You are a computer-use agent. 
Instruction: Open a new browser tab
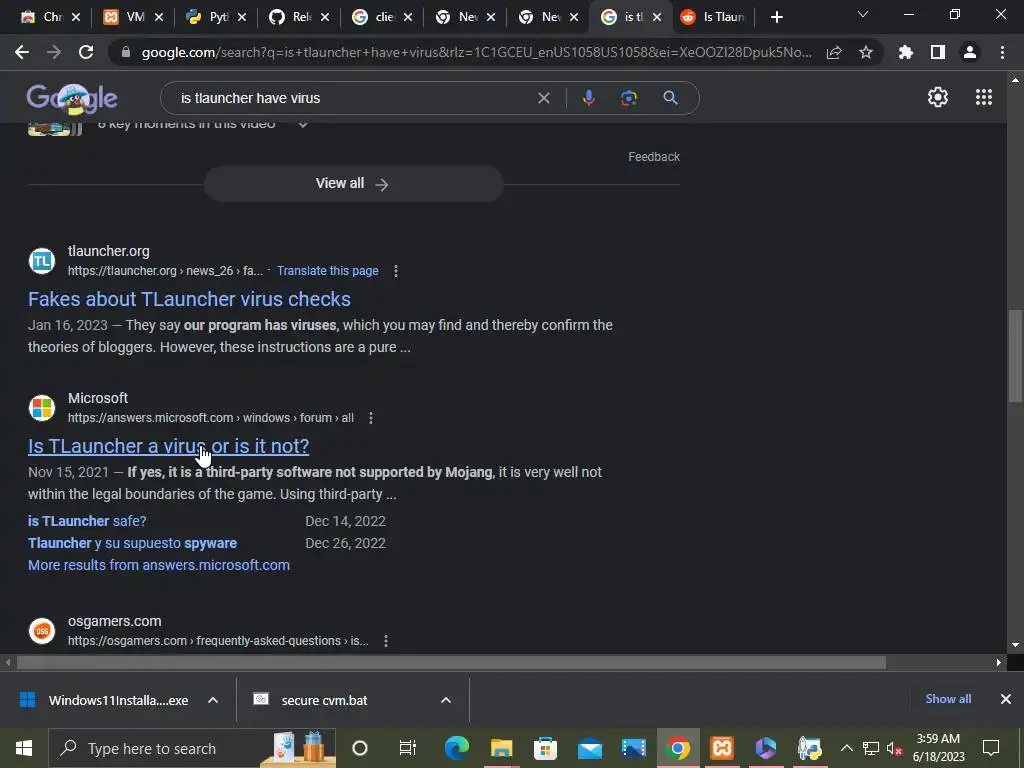(x=776, y=17)
